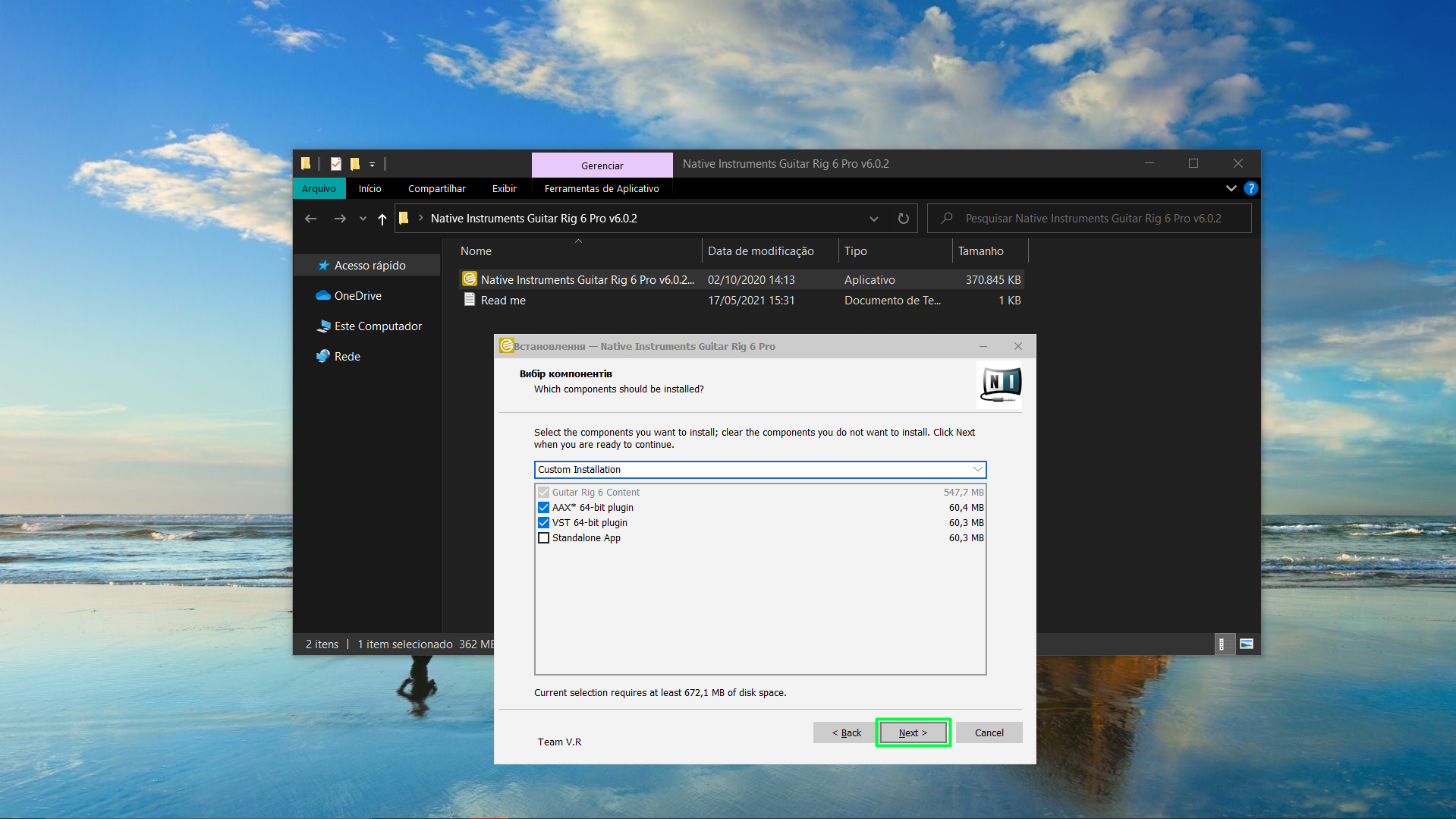Click the new folder quick access icon
This screenshot has width=1456, height=819.
click(x=354, y=164)
